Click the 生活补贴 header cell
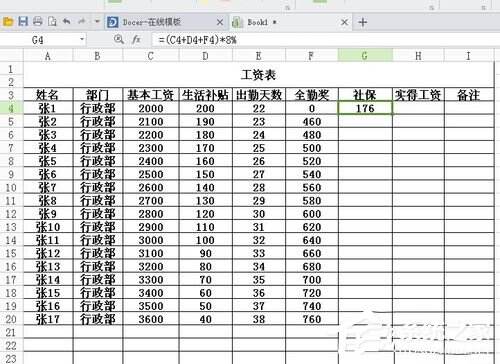The image size is (500, 364). [x=205, y=95]
